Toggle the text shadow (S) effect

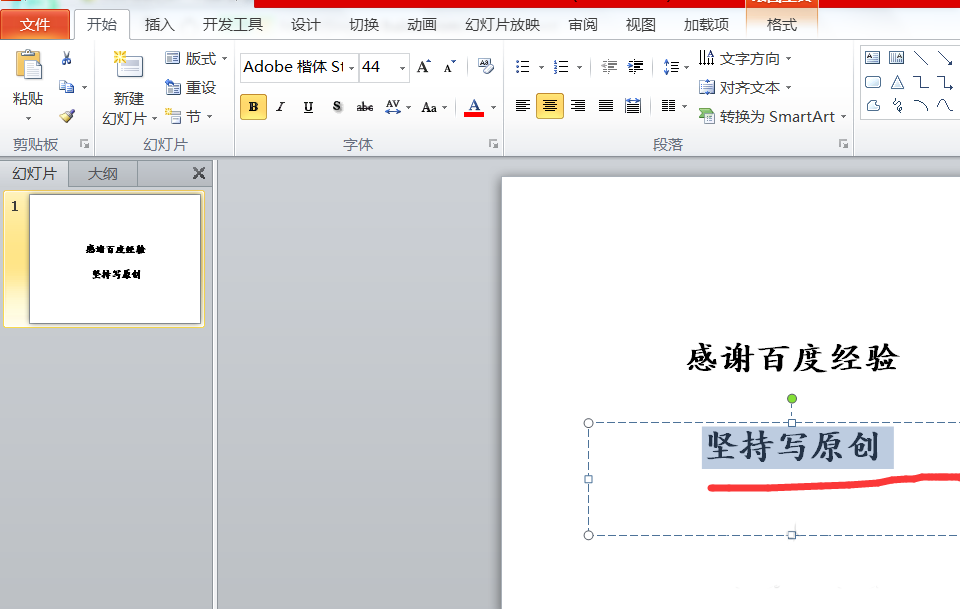(x=336, y=106)
